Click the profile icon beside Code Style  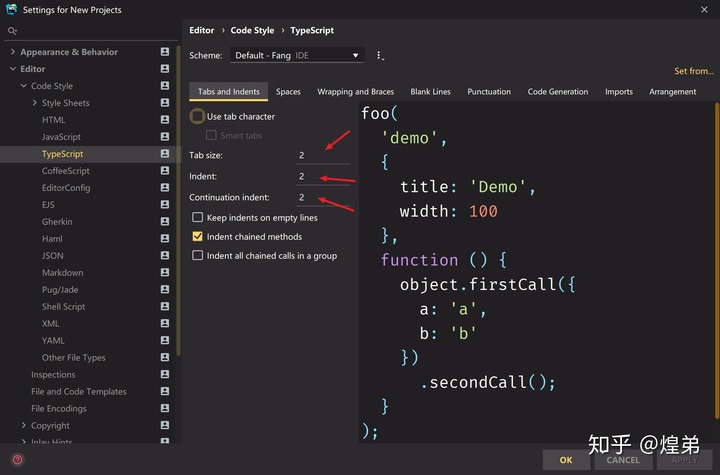(165, 85)
